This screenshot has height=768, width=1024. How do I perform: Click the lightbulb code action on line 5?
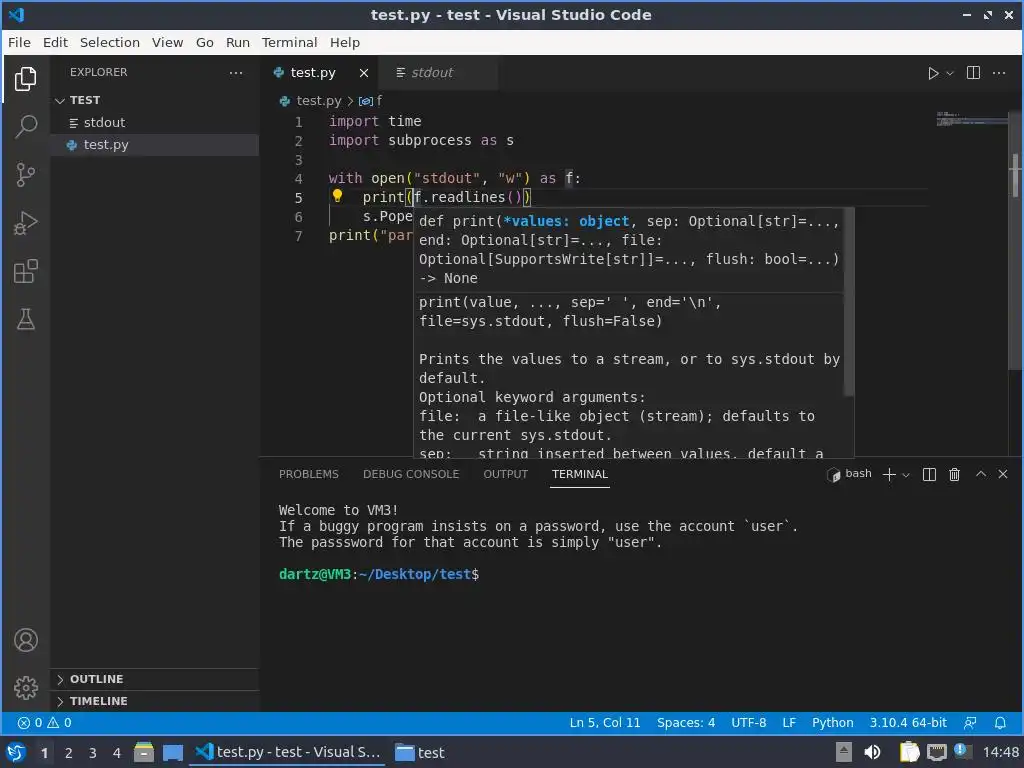click(337, 195)
